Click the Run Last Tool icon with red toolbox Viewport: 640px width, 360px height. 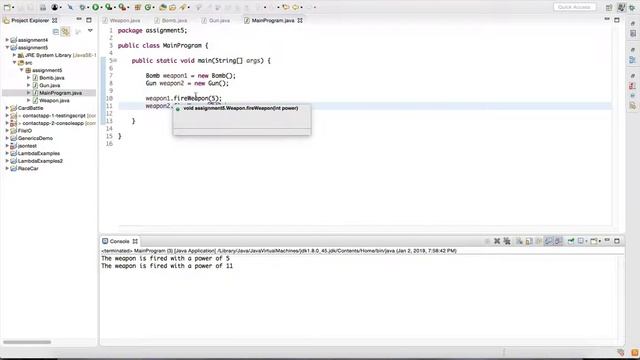(x=122, y=7)
